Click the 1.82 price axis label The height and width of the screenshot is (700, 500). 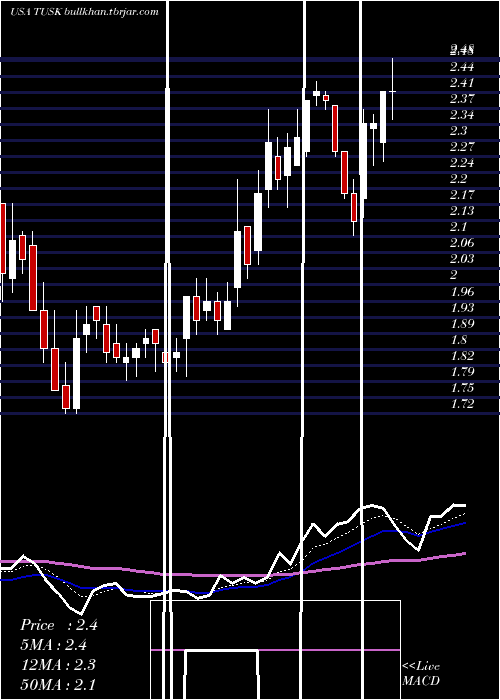[462, 356]
